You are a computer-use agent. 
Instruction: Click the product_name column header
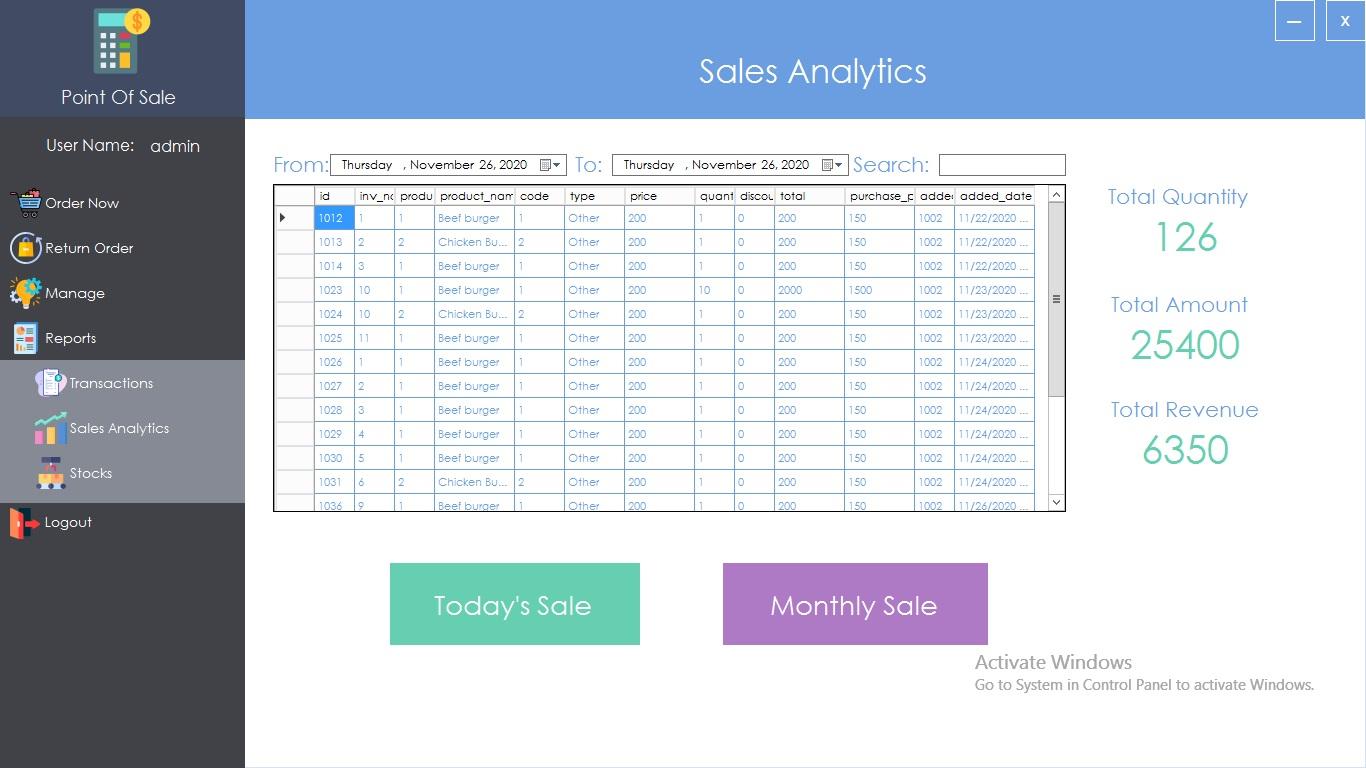[475, 196]
